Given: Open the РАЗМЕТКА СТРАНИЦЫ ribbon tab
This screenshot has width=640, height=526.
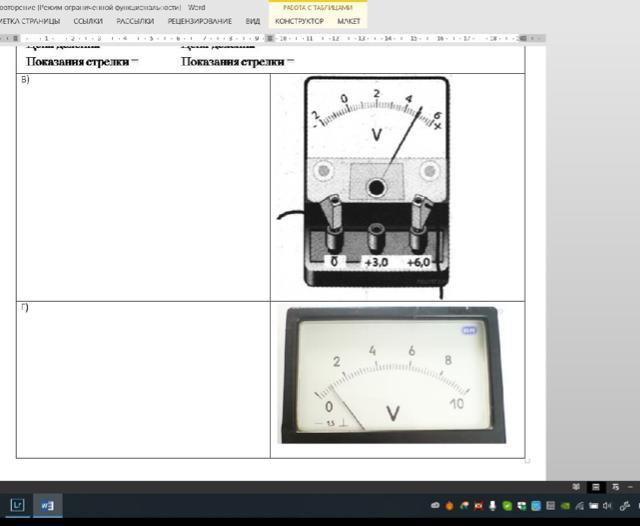Looking at the screenshot, I should 28,20.
